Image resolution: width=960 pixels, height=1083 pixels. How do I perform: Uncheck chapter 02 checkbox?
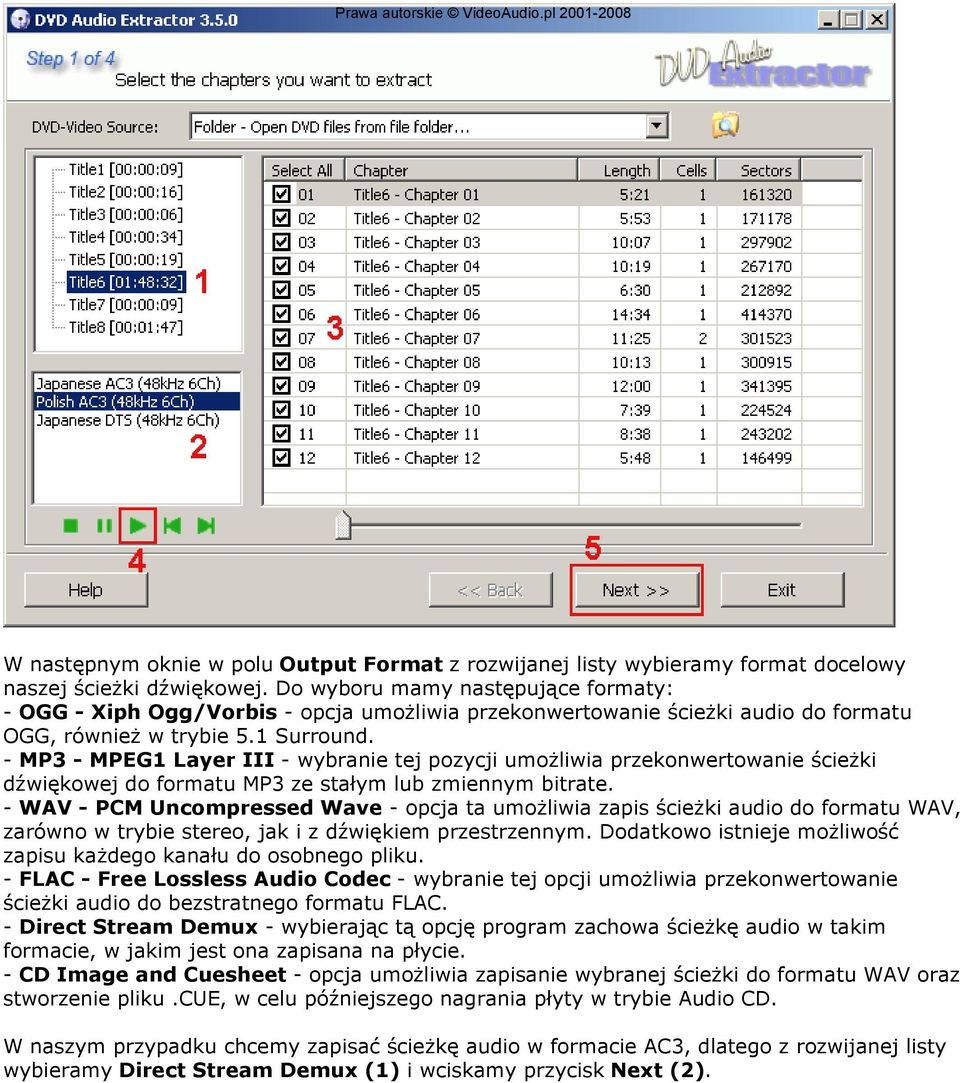pyautogui.click(x=281, y=218)
